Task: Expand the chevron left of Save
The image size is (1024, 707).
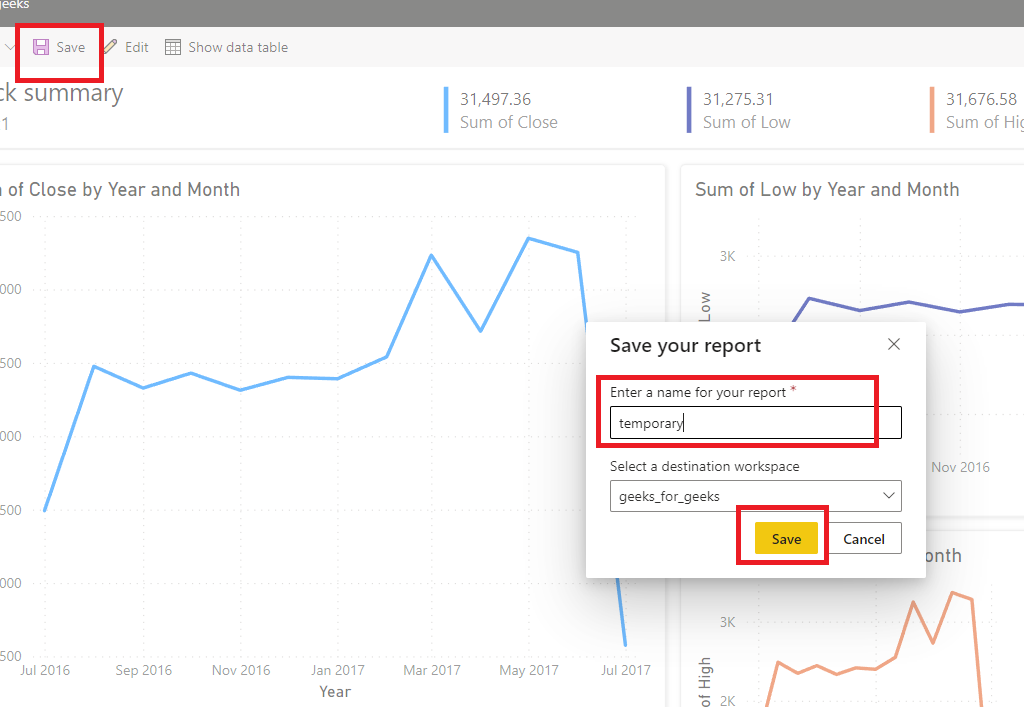Action: tap(10, 47)
